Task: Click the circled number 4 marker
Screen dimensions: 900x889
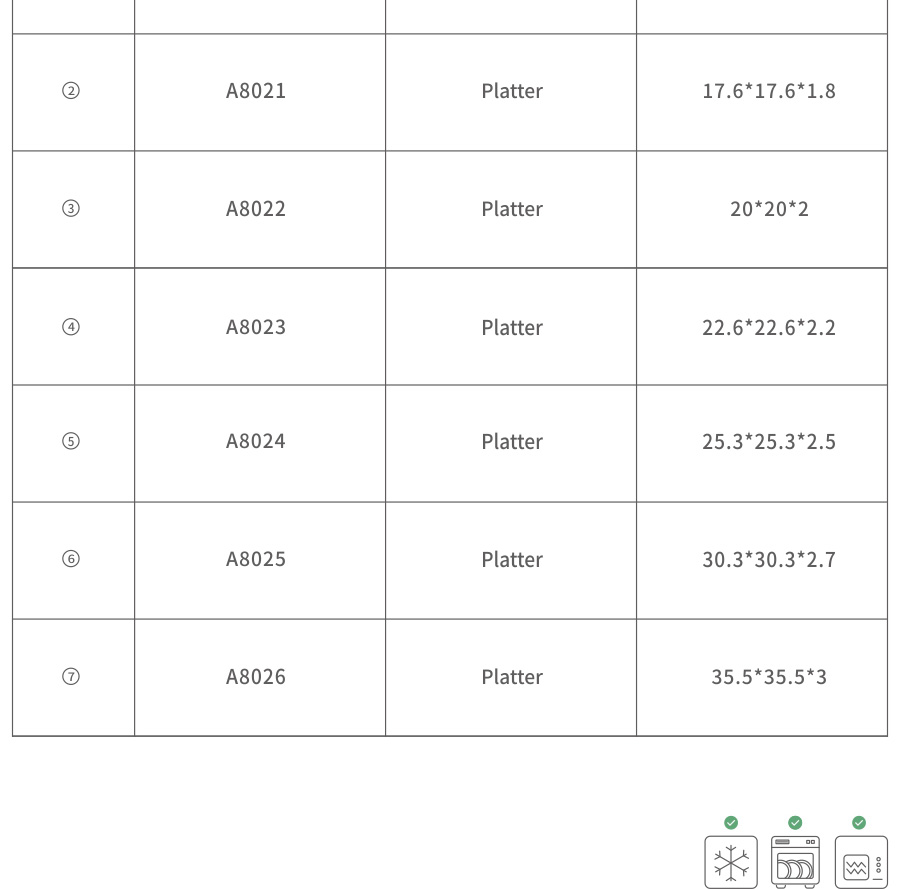Action: (71, 327)
